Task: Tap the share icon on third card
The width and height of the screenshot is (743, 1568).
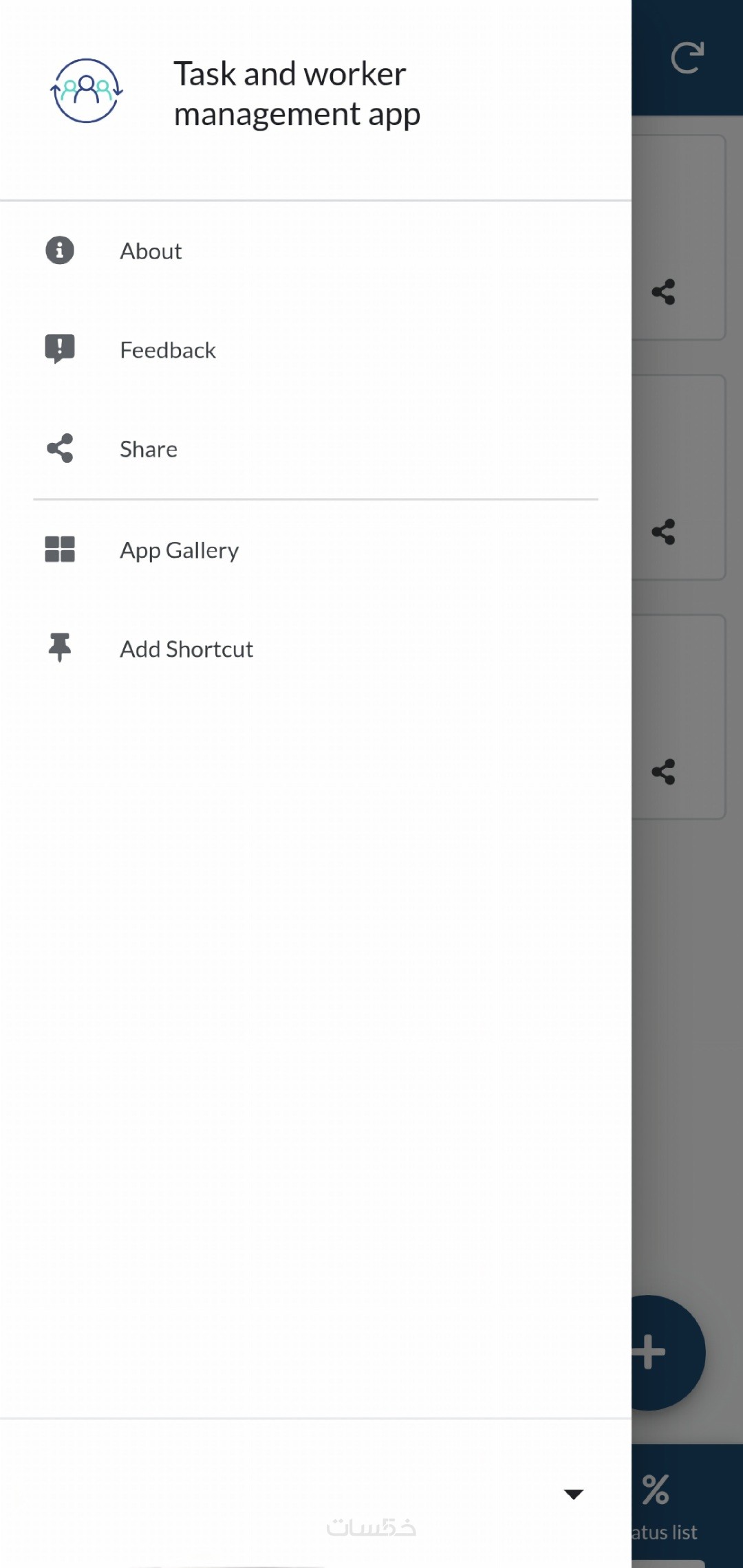Action: click(x=664, y=772)
